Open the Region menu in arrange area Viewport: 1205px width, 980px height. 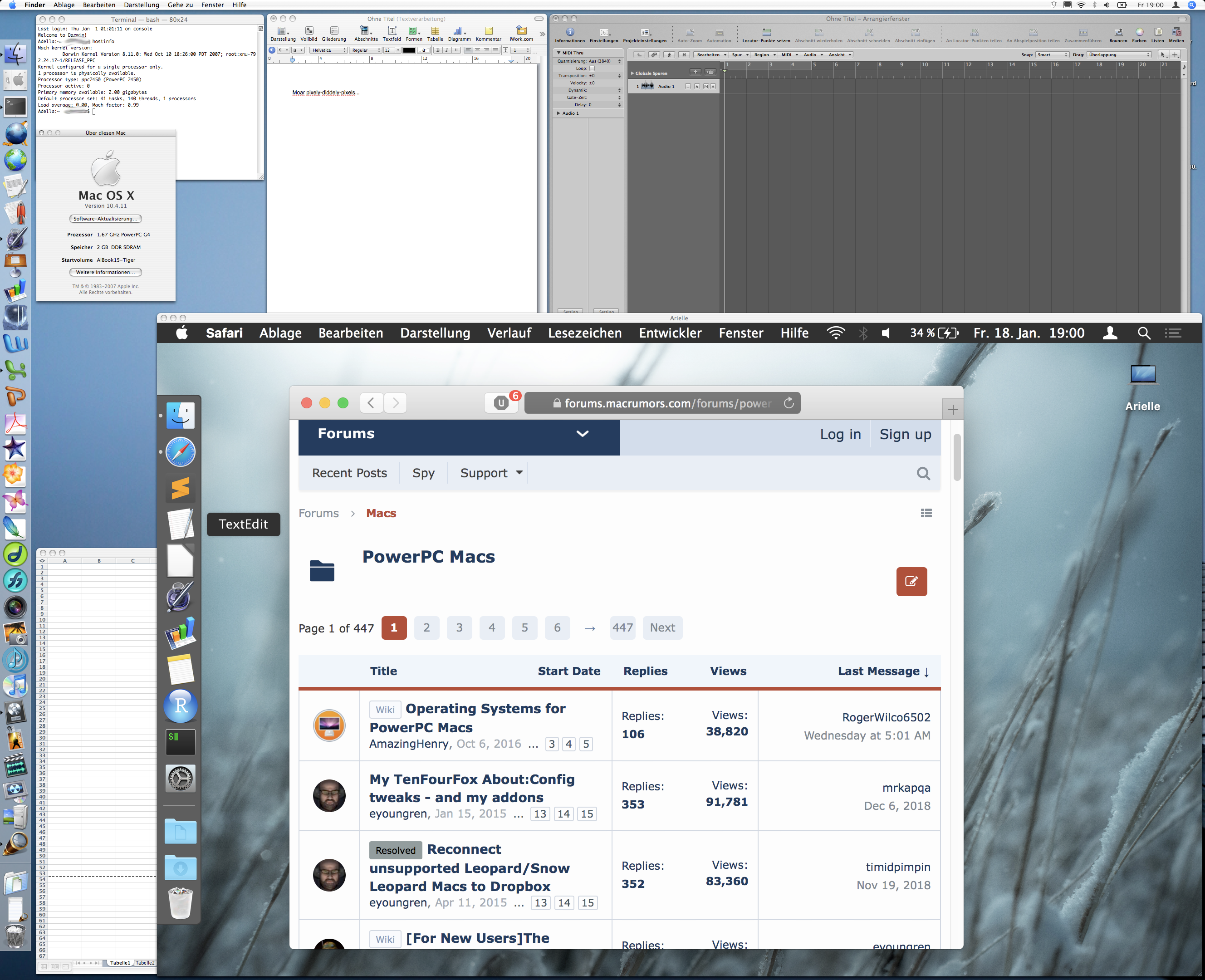click(x=765, y=55)
